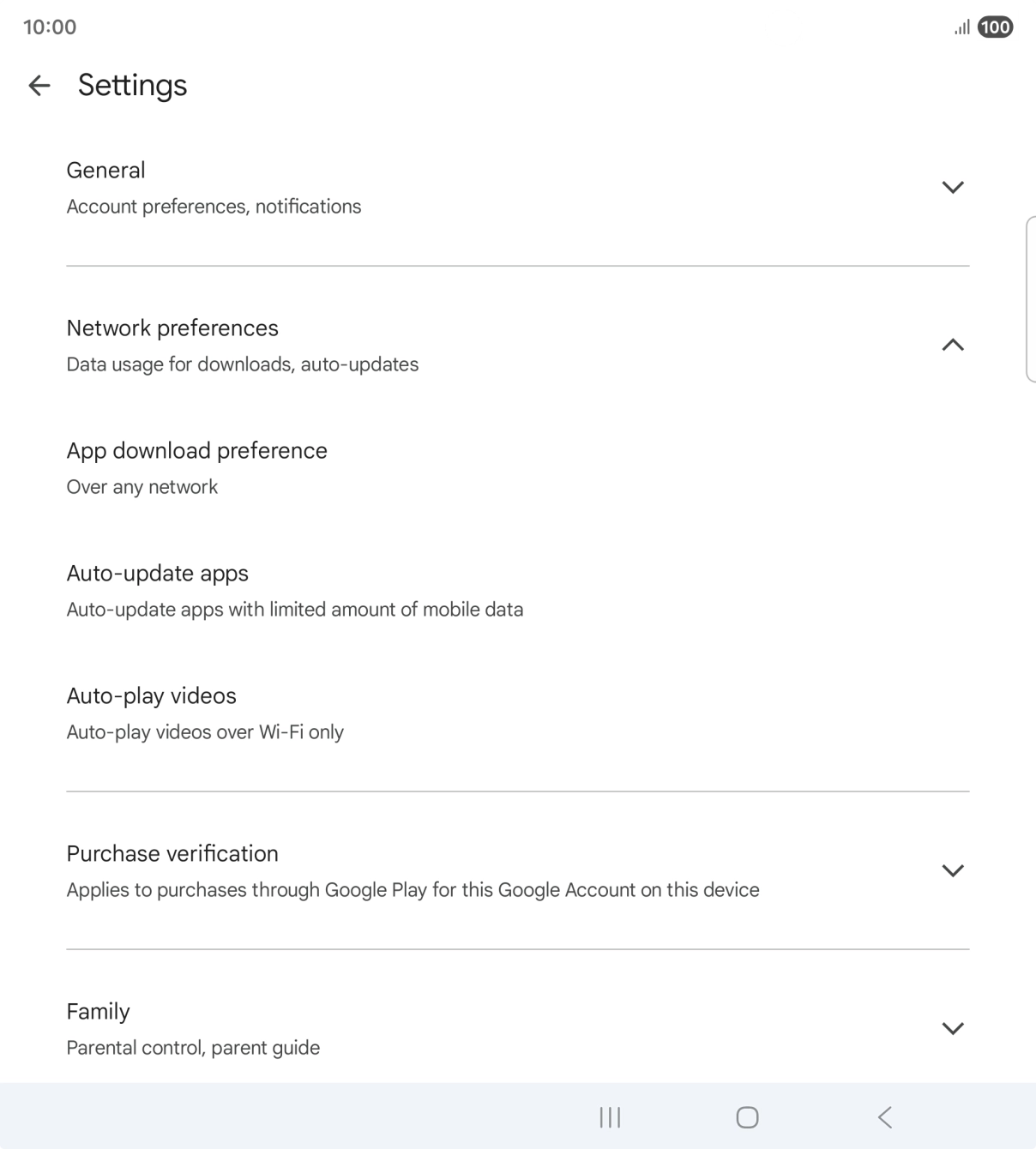Tap Auto-play videos over Wi-Fi only text
Viewport: 1036px width, 1149px height.
[204, 731]
